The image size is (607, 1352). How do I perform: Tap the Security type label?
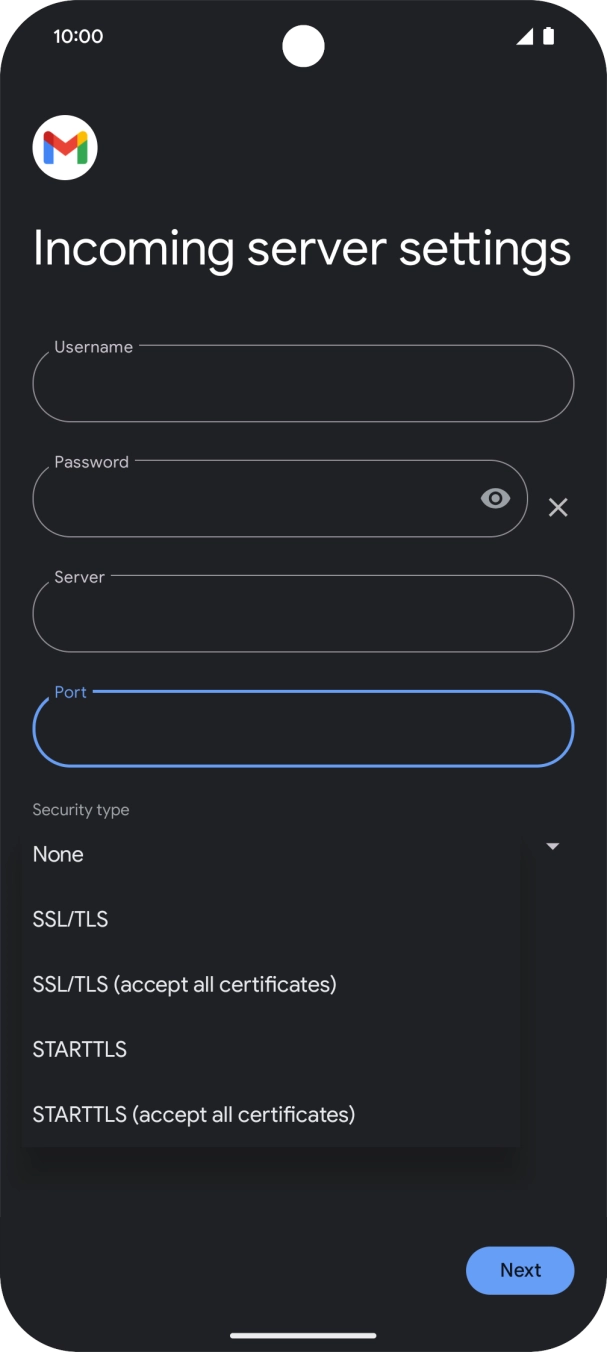point(81,810)
